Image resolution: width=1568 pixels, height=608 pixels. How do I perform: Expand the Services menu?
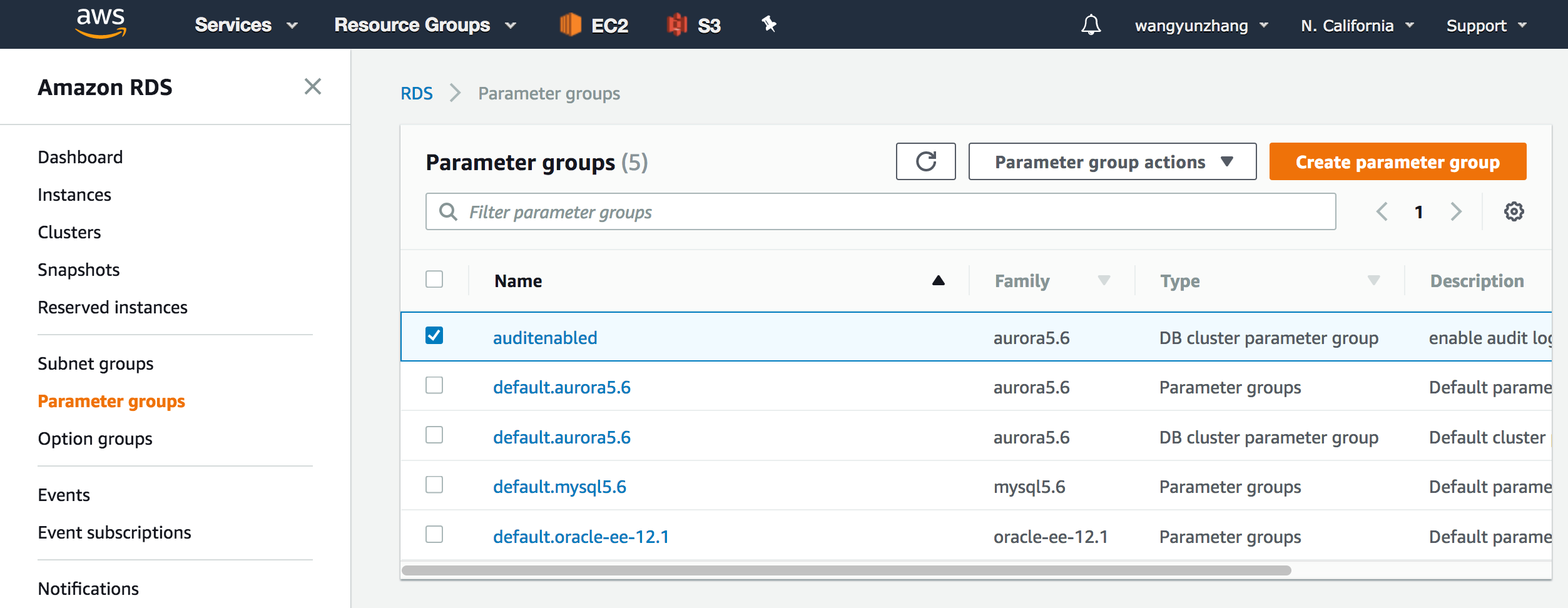click(246, 25)
